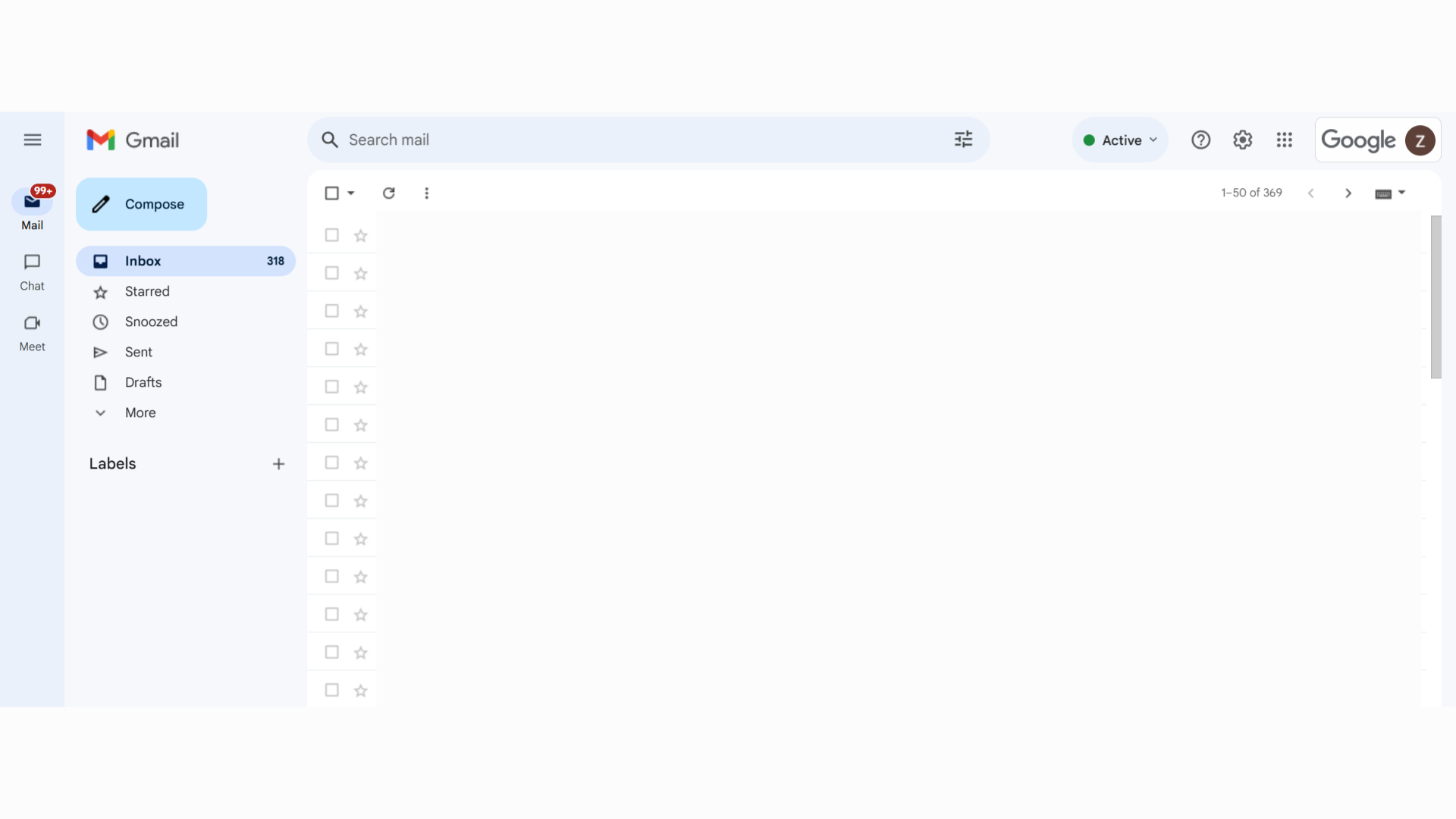The height and width of the screenshot is (819, 1456).
Task: Star the fourth email row
Action: (x=360, y=349)
